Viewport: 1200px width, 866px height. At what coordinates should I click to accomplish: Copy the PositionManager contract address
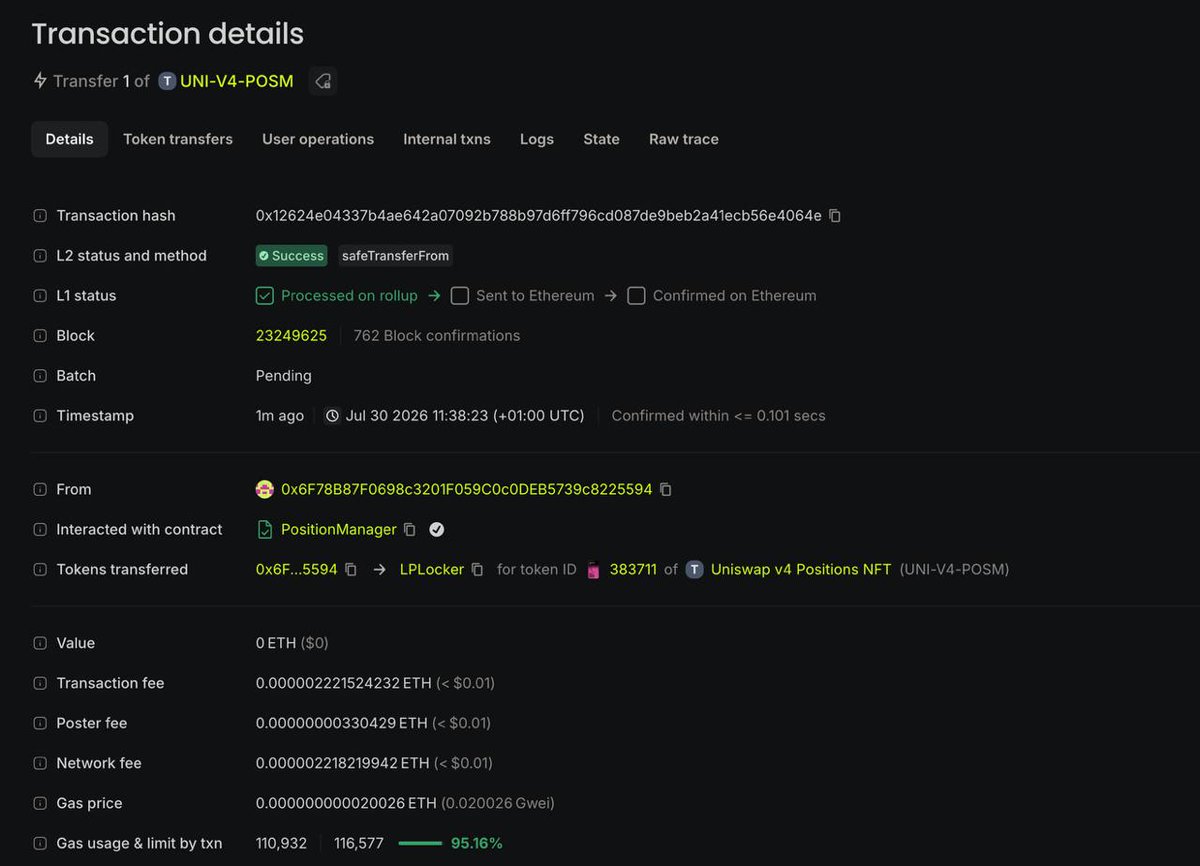tap(410, 530)
